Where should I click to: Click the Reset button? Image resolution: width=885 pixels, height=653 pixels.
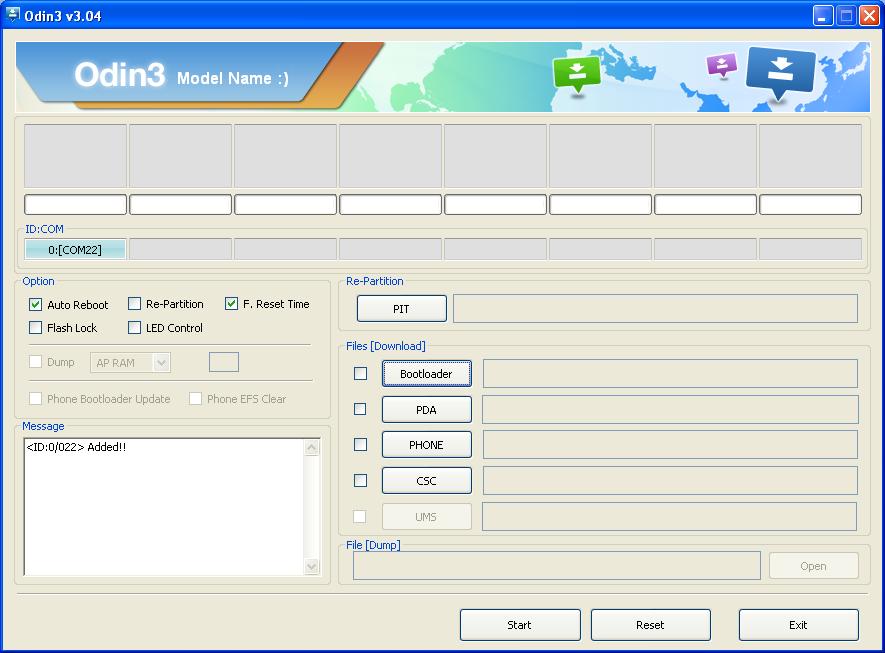650,625
